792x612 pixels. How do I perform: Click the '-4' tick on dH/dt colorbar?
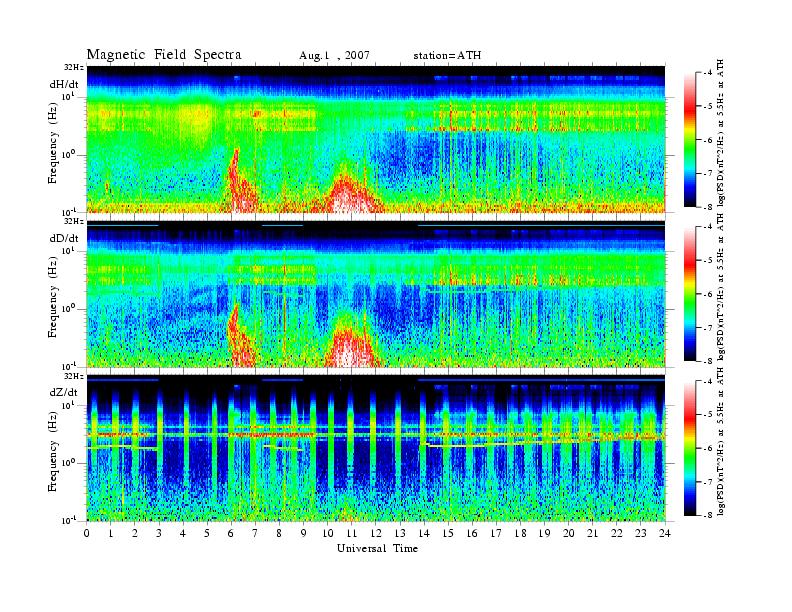709,73
